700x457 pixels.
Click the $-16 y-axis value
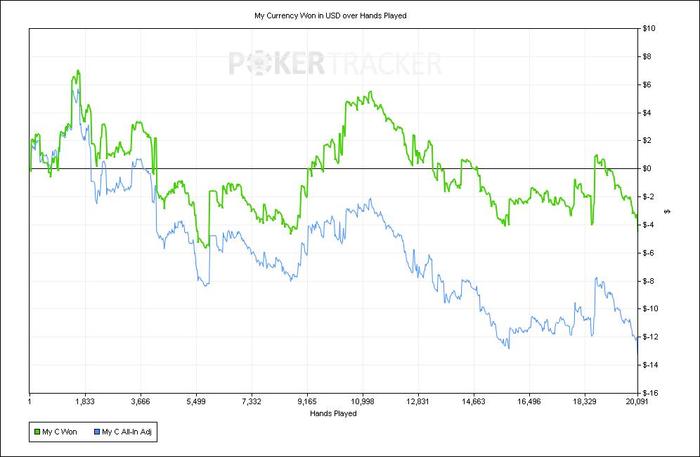tap(650, 393)
